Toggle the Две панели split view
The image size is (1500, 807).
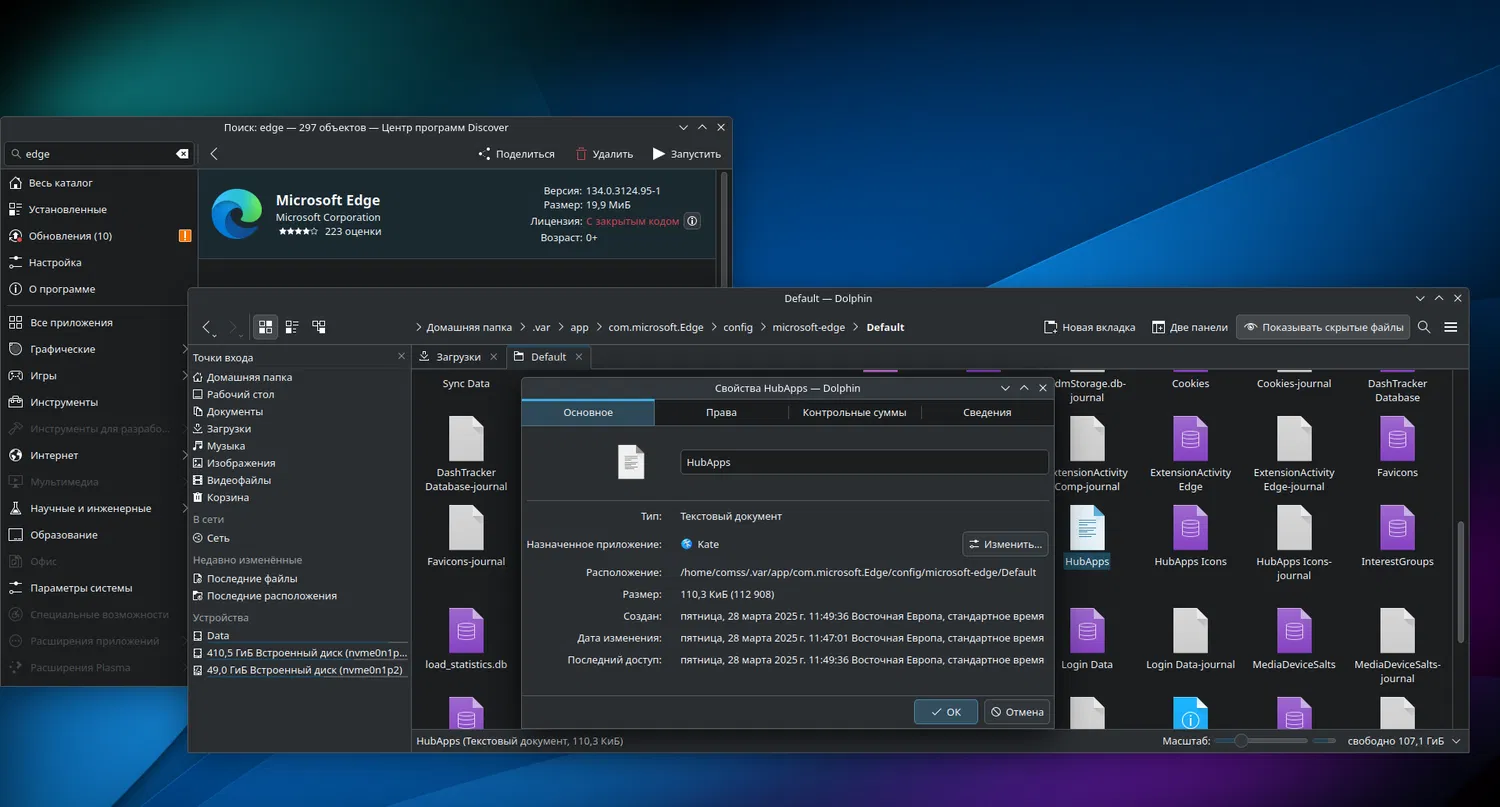[x=1189, y=327]
